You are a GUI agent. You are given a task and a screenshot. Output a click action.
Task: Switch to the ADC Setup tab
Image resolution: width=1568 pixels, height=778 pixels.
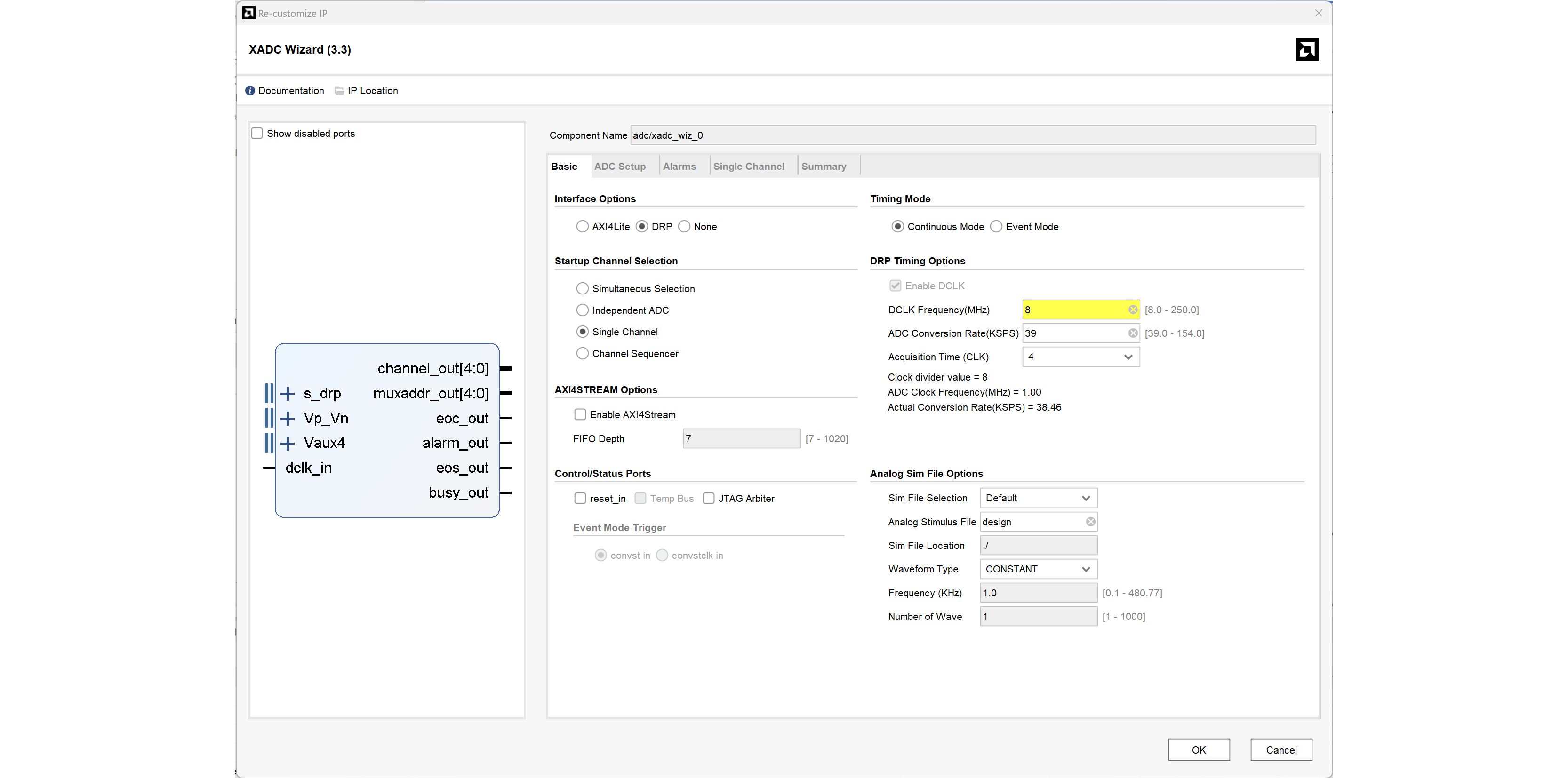click(620, 167)
